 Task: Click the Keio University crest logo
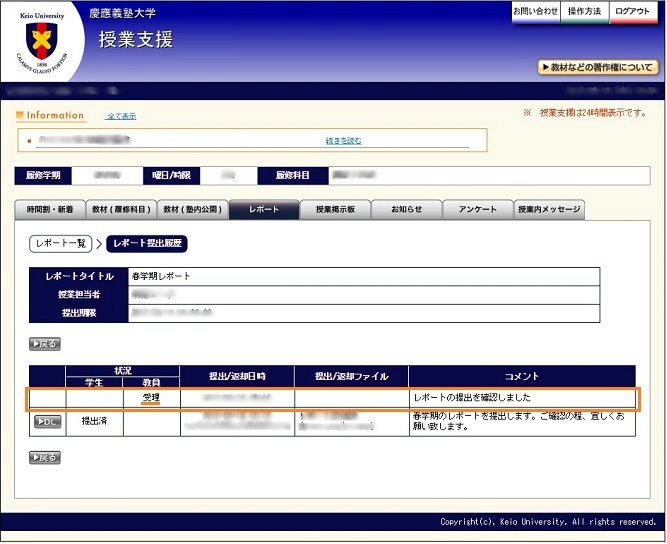(41, 41)
